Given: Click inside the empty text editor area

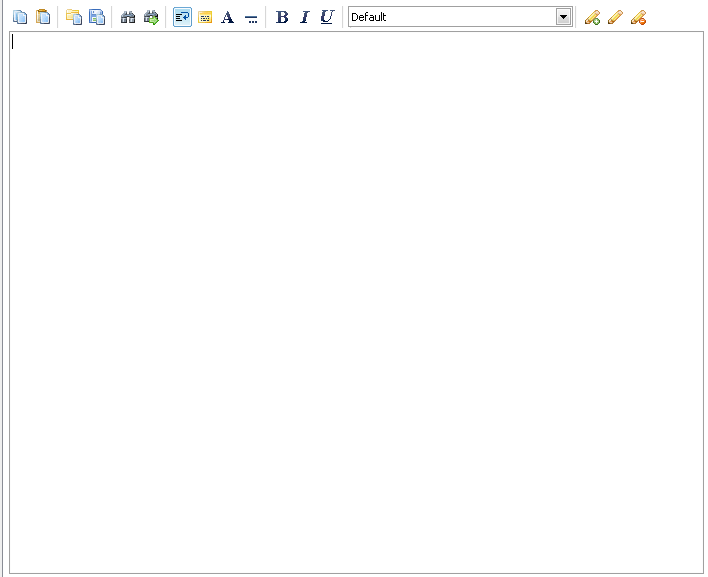Looking at the screenshot, I should [x=356, y=302].
